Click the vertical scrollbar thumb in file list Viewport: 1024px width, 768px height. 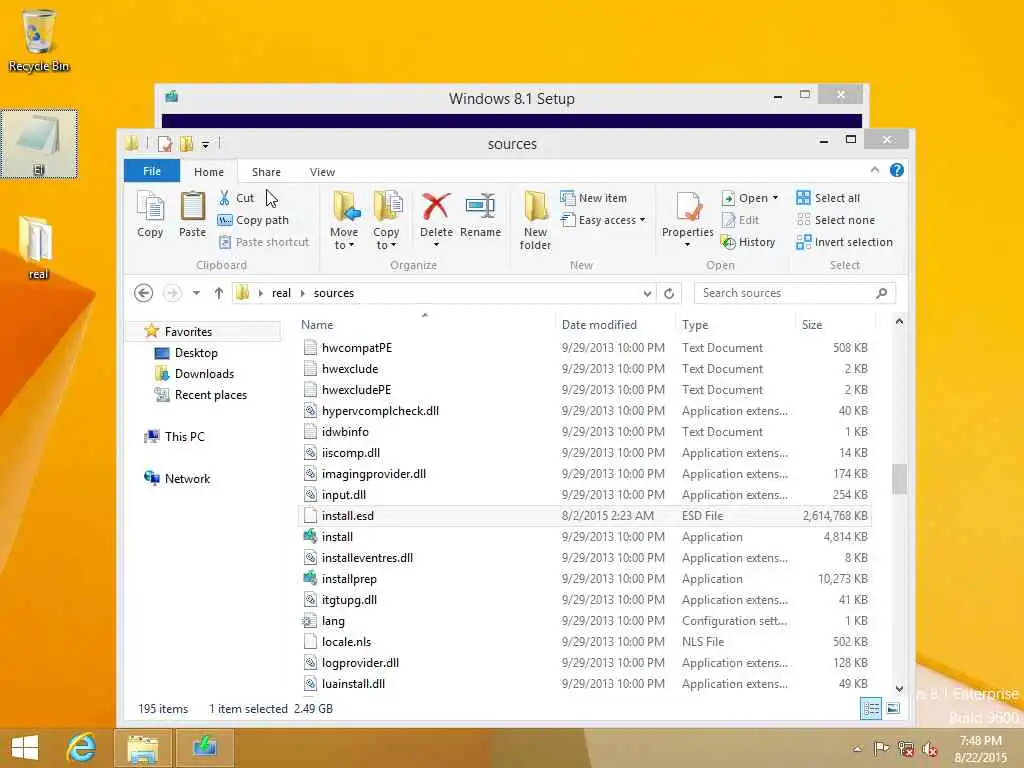tap(899, 479)
